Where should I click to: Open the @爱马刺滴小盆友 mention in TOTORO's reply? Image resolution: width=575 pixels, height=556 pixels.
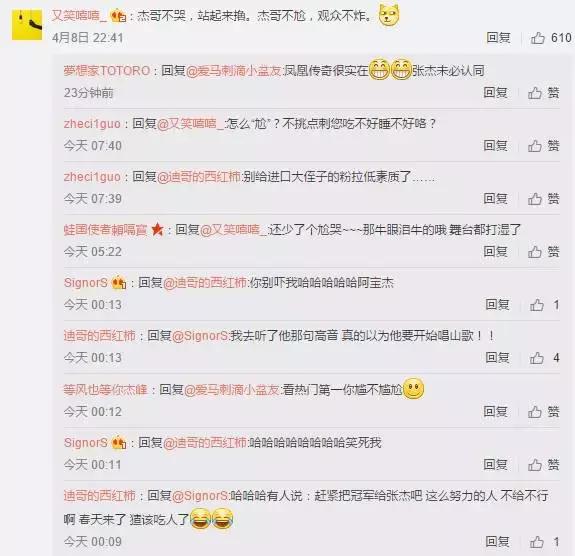pos(234,70)
